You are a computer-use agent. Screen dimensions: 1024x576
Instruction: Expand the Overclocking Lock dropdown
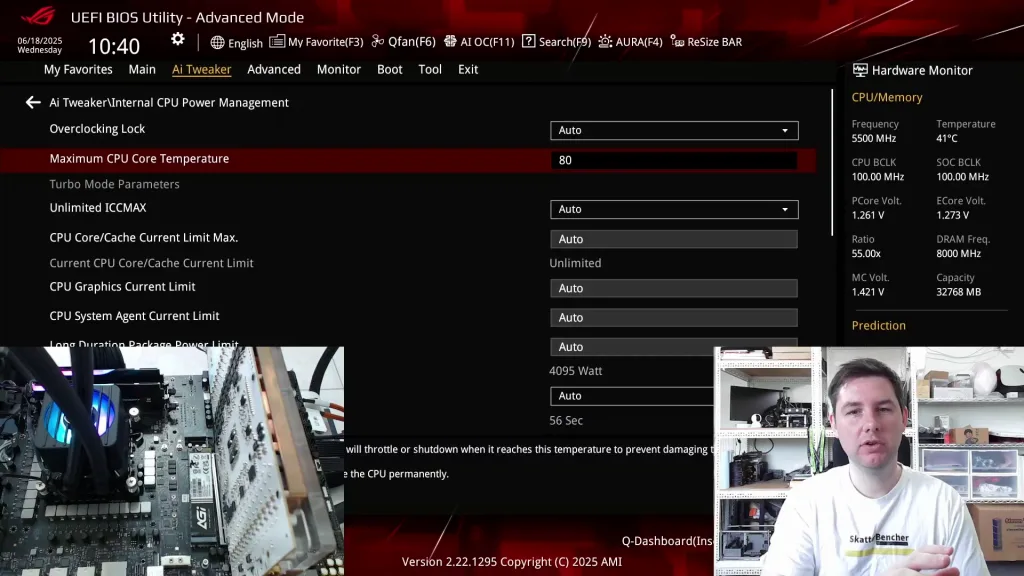click(x=674, y=131)
